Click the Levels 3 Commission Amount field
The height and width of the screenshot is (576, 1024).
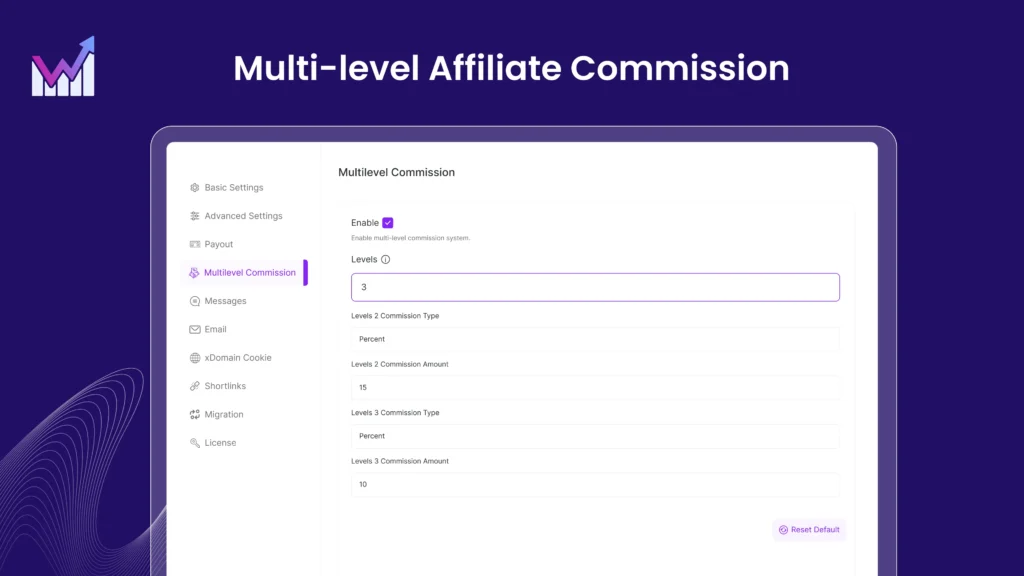[x=595, y=484]
